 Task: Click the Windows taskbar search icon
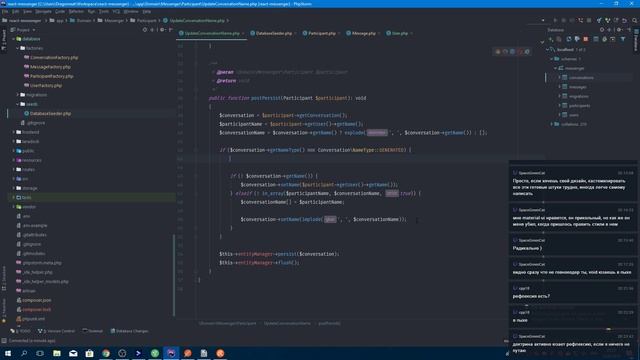[x=24, y=353]
